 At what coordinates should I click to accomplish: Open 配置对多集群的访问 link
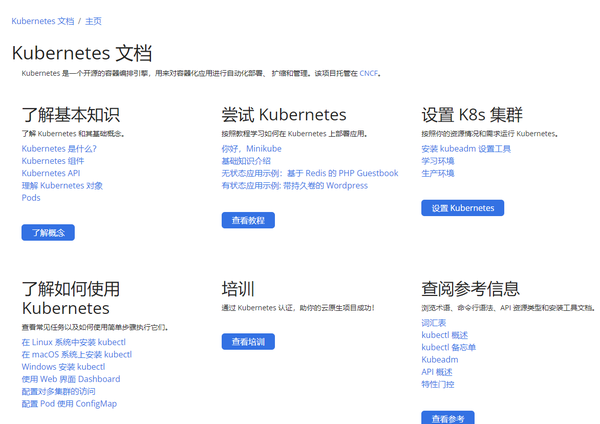(x=59, y=391)
